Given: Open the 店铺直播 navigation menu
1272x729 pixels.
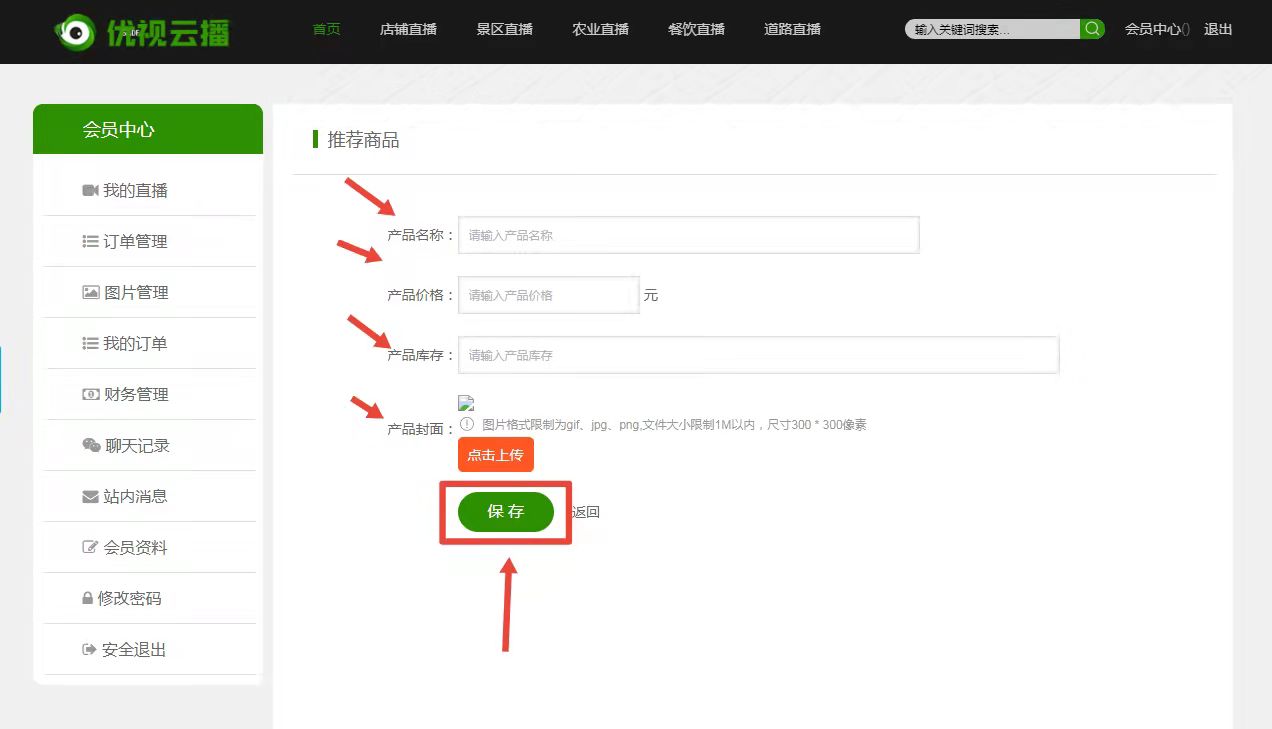Looking at the screenshot, I should [x=408, y=29].
